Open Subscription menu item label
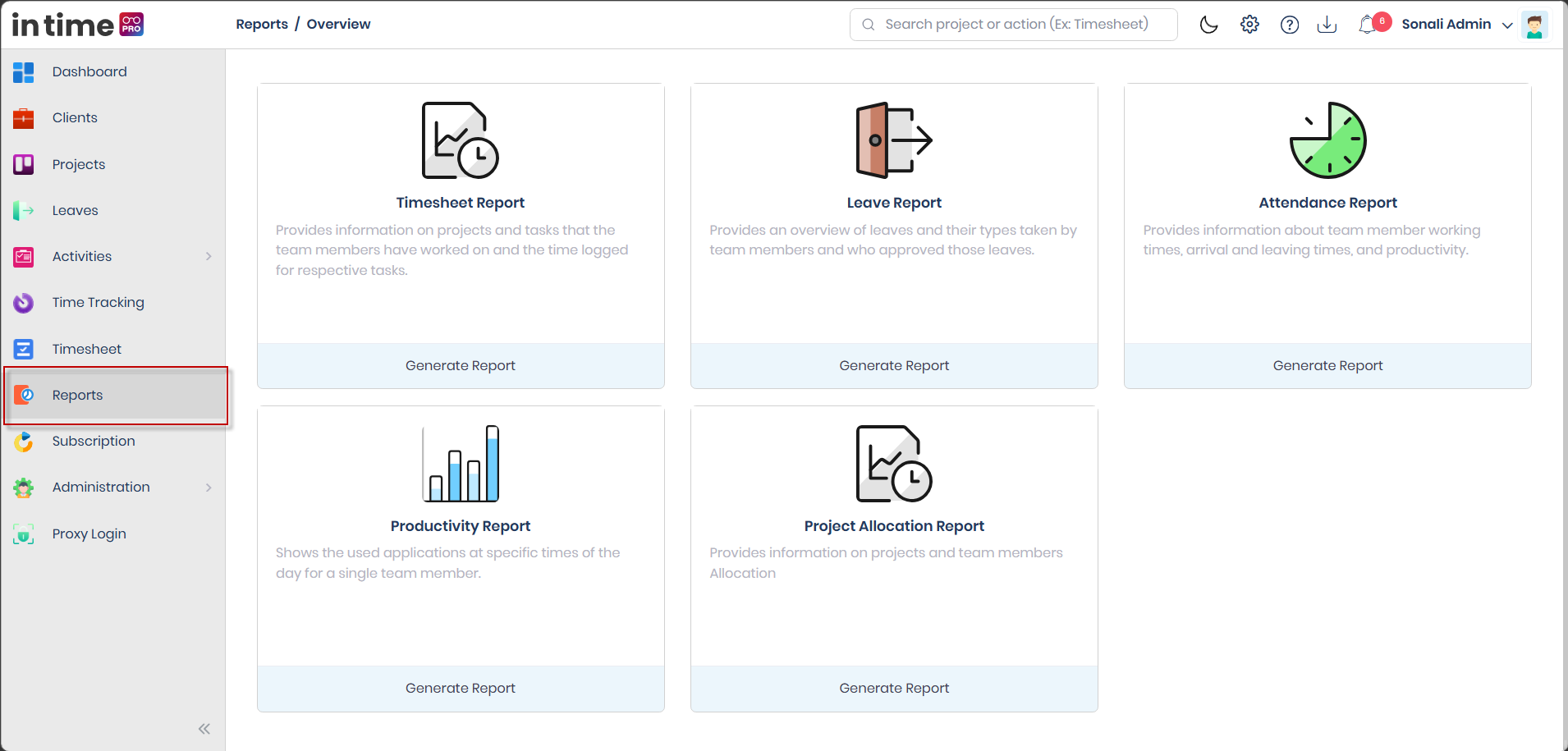The image size is (1568, 751). pyautogui.click(x=94, y=441)
